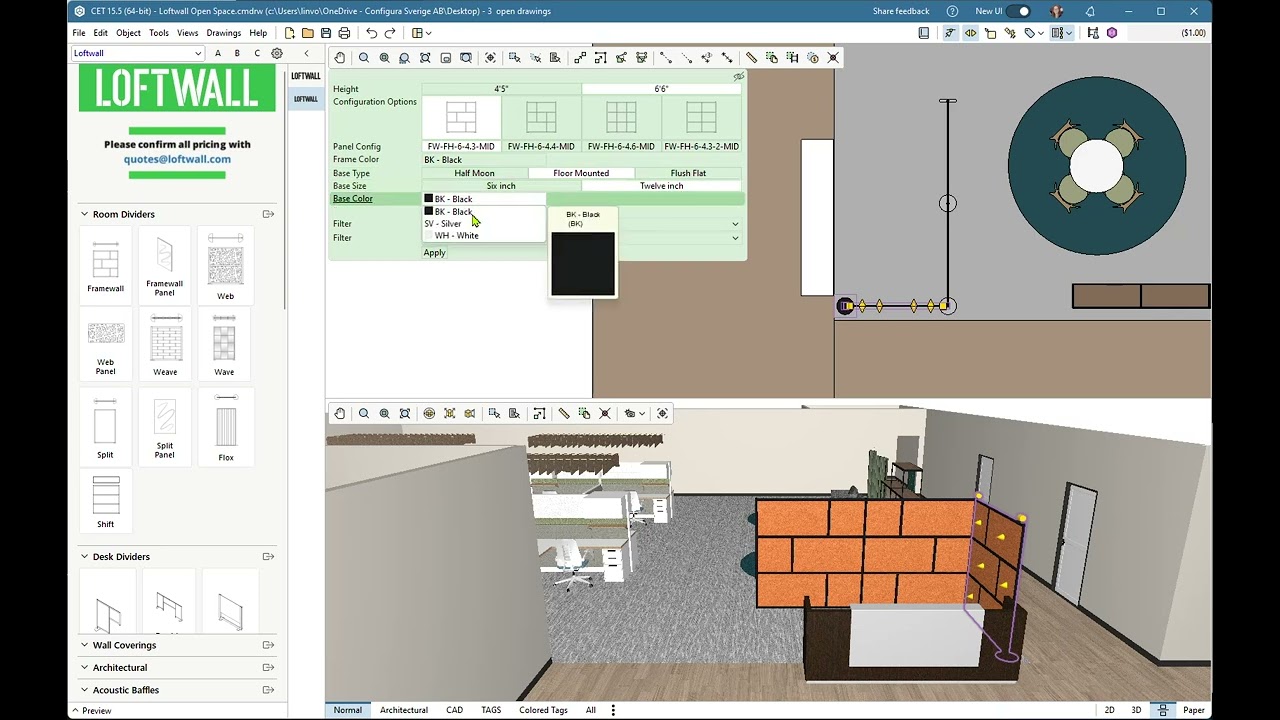
Task: Select the zoom magnifier in 2D view toolbar
Action: [x=364, y=58]
